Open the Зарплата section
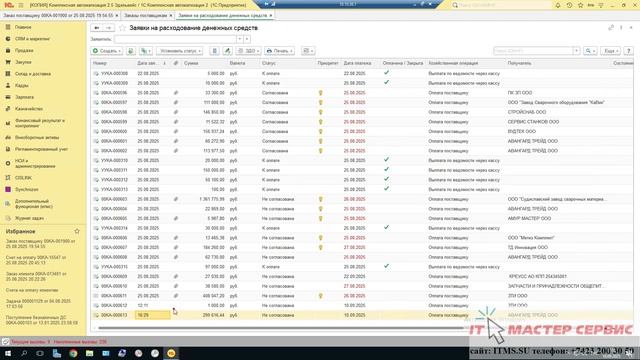 [x=24, y=97]
